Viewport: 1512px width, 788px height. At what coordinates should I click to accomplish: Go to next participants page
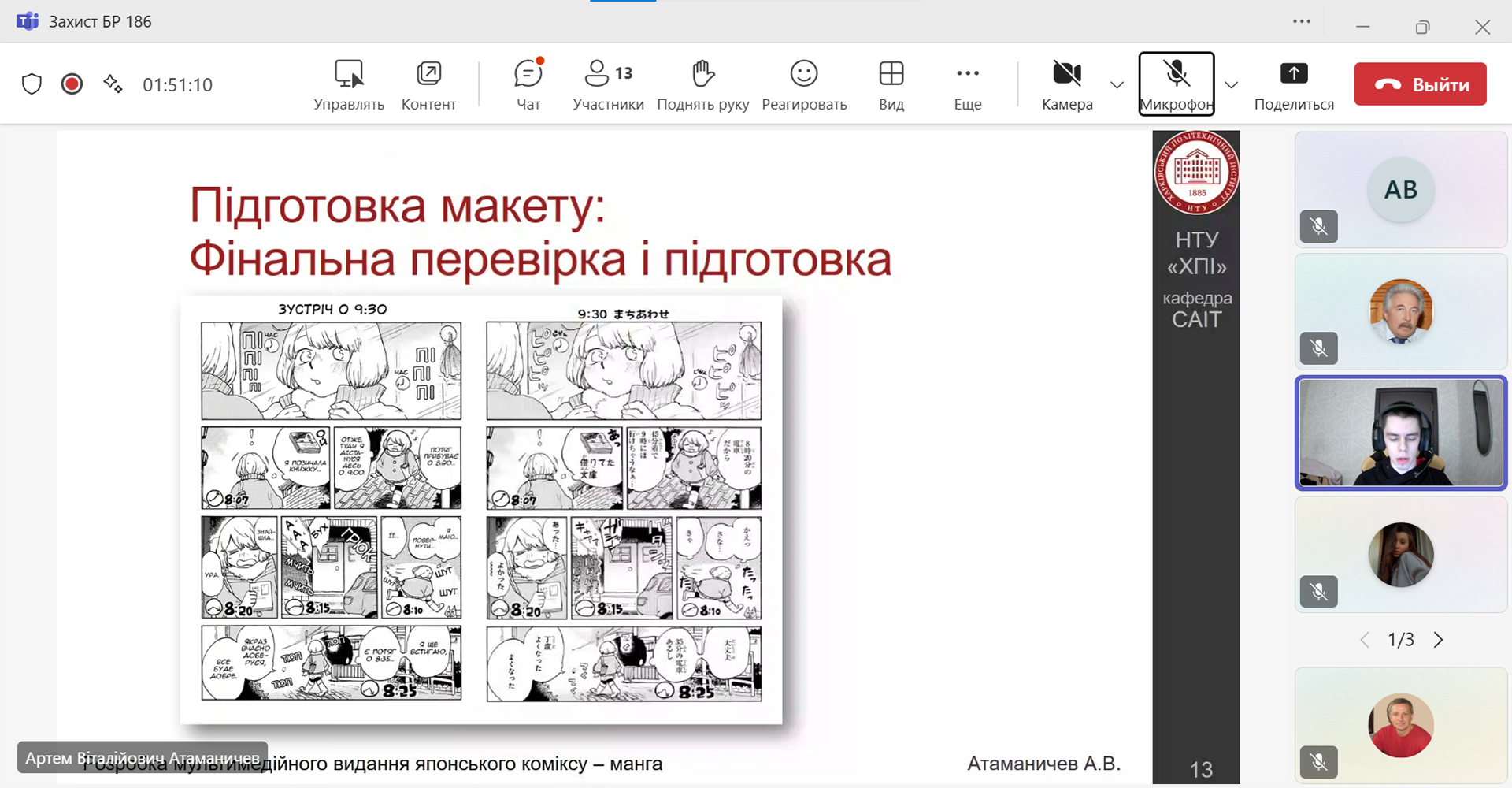tap(1439, 640)
